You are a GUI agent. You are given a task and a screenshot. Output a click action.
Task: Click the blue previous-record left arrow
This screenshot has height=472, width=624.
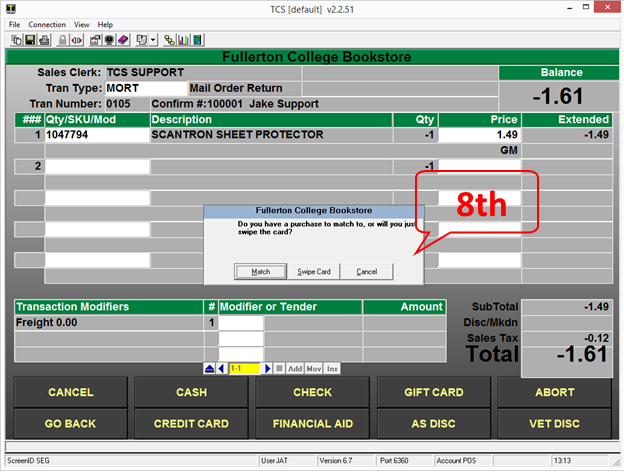(x=221, y=369)
